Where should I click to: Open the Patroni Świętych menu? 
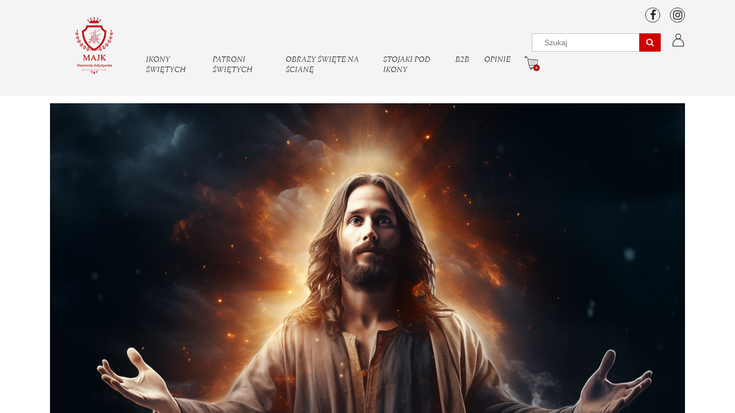pos(232,64)
